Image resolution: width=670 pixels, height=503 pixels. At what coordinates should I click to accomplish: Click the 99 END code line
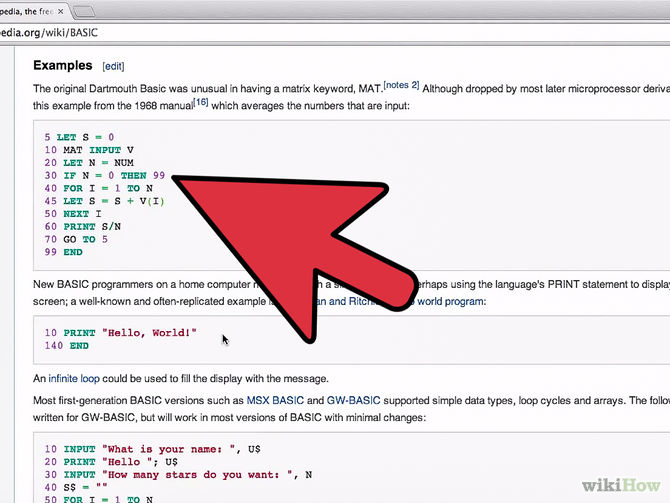point(63,253)
